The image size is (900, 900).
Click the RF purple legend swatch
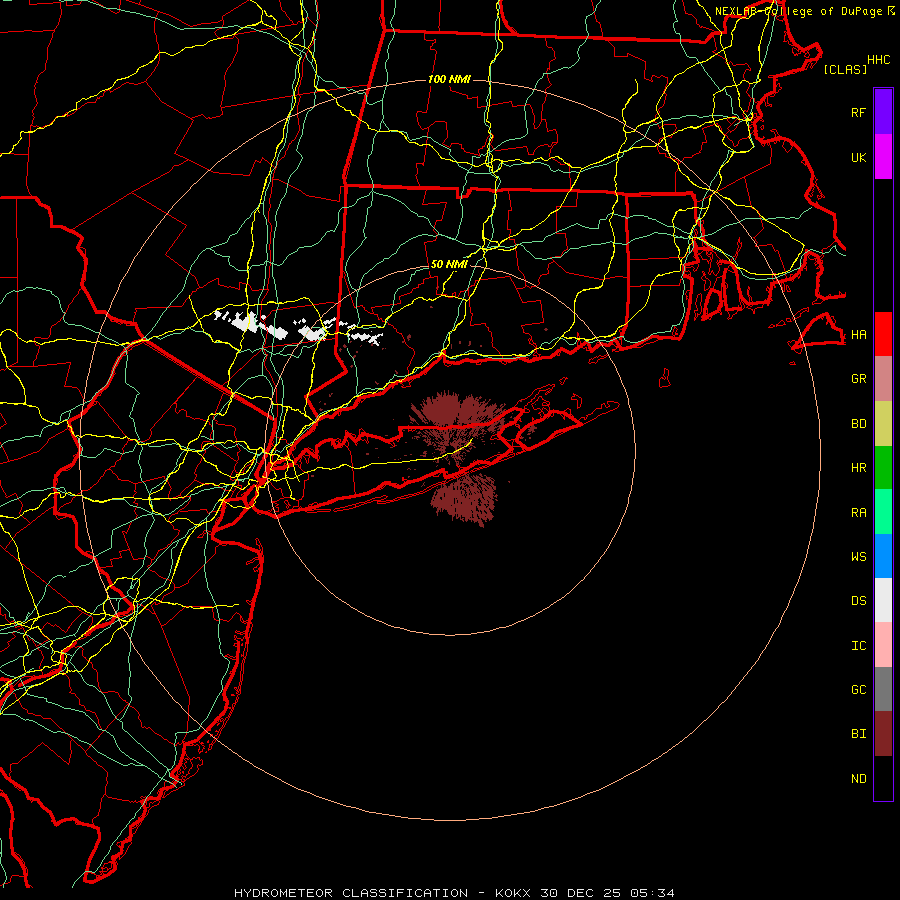pyautogui.click(x=883, y=112)
